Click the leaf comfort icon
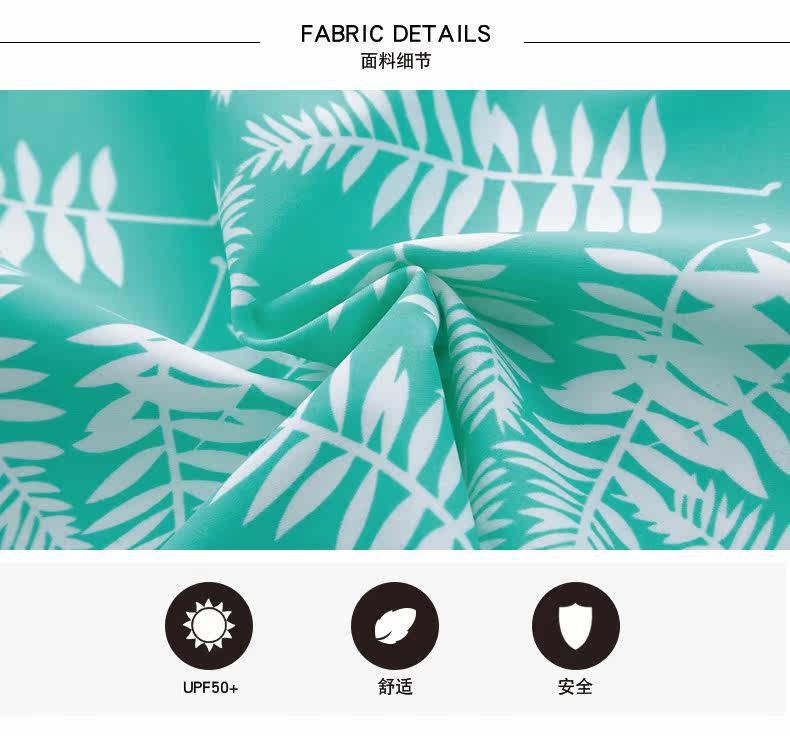The image size is (790, 736). click(395, 625)
